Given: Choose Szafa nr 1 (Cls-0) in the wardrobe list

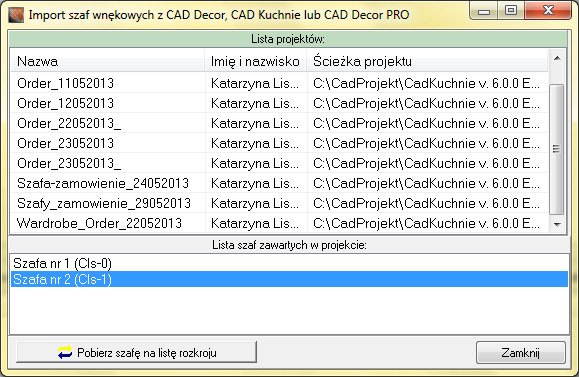Looking at the screenshot, I should (x=289, y=263).
